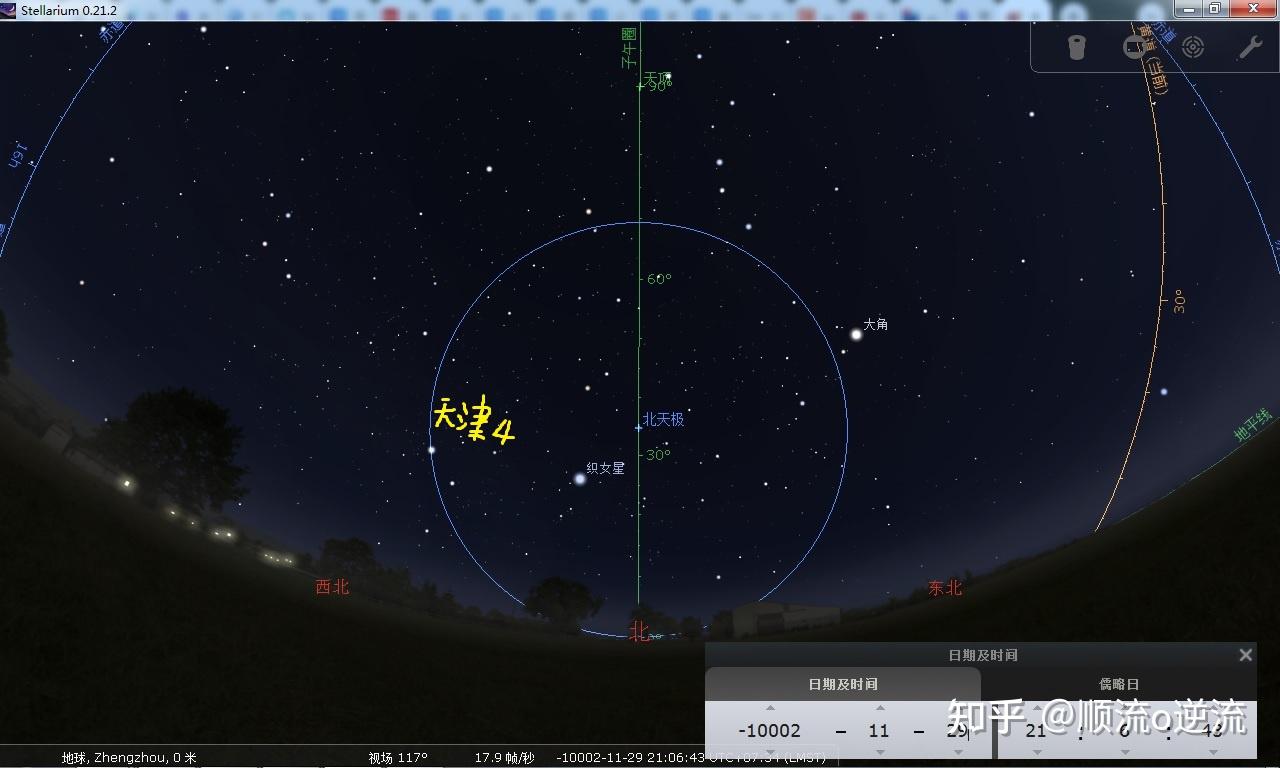This screenshot has height=768, width=1280.
Task: Click the year field showing -10002
Action: 770,731
